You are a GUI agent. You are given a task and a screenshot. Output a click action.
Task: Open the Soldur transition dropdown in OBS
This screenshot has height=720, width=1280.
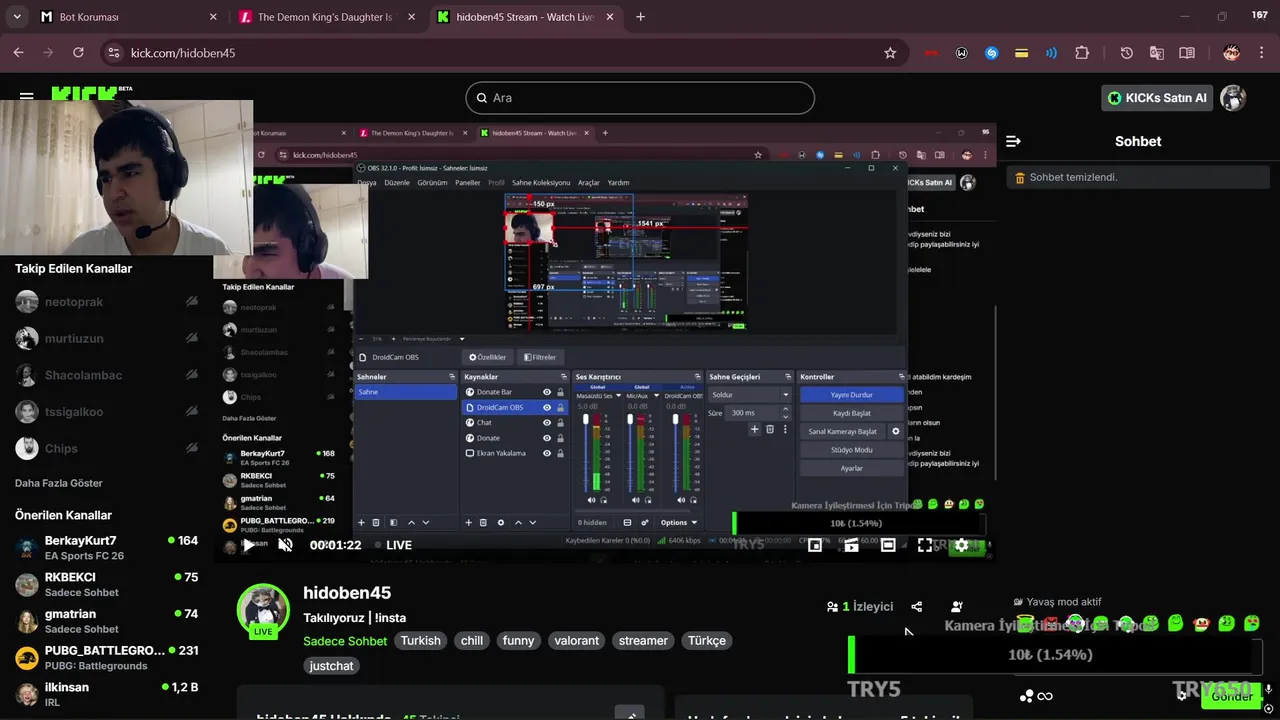[750, 395]
